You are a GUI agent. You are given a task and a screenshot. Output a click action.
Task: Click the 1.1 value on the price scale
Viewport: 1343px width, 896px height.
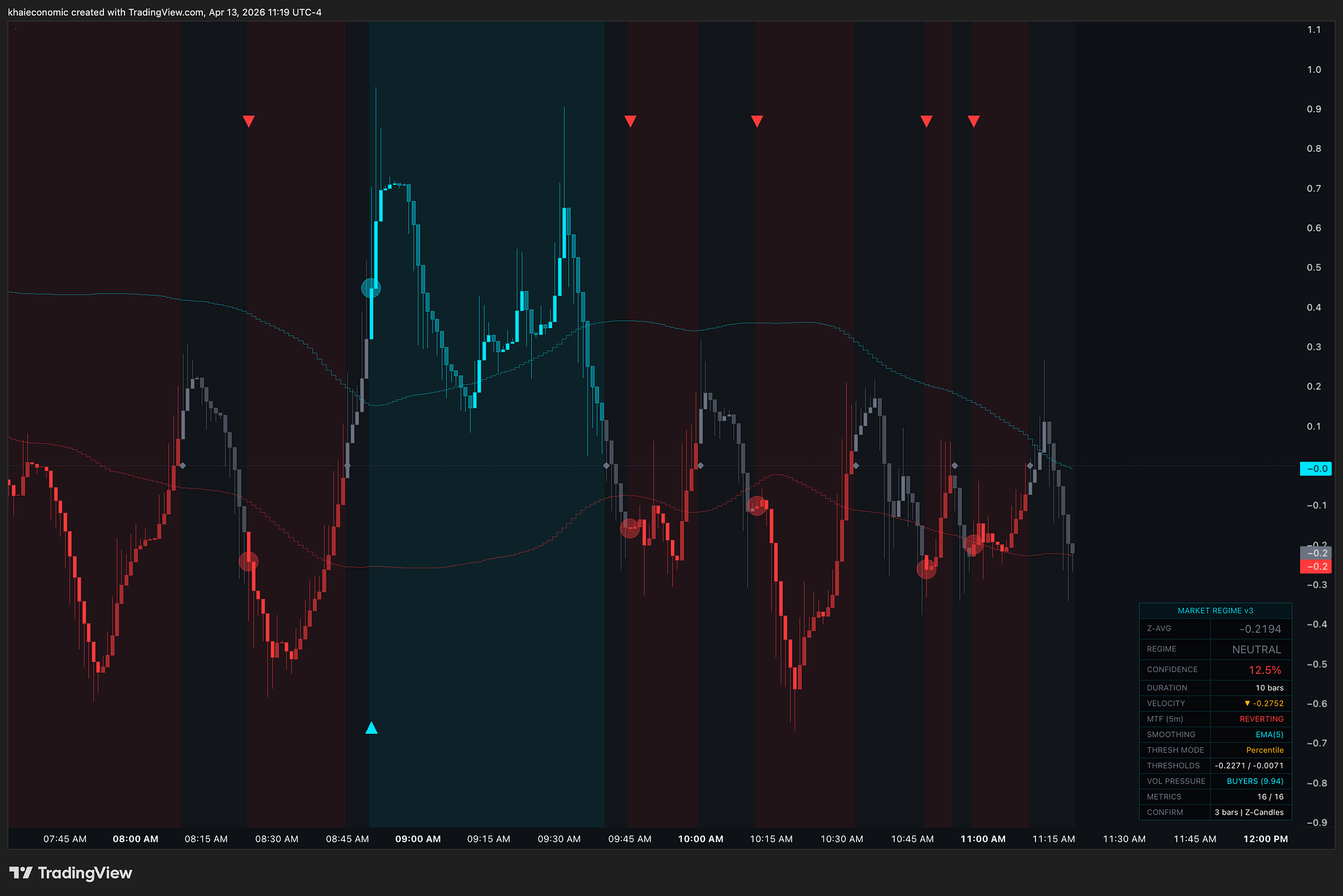(1314, 30)
